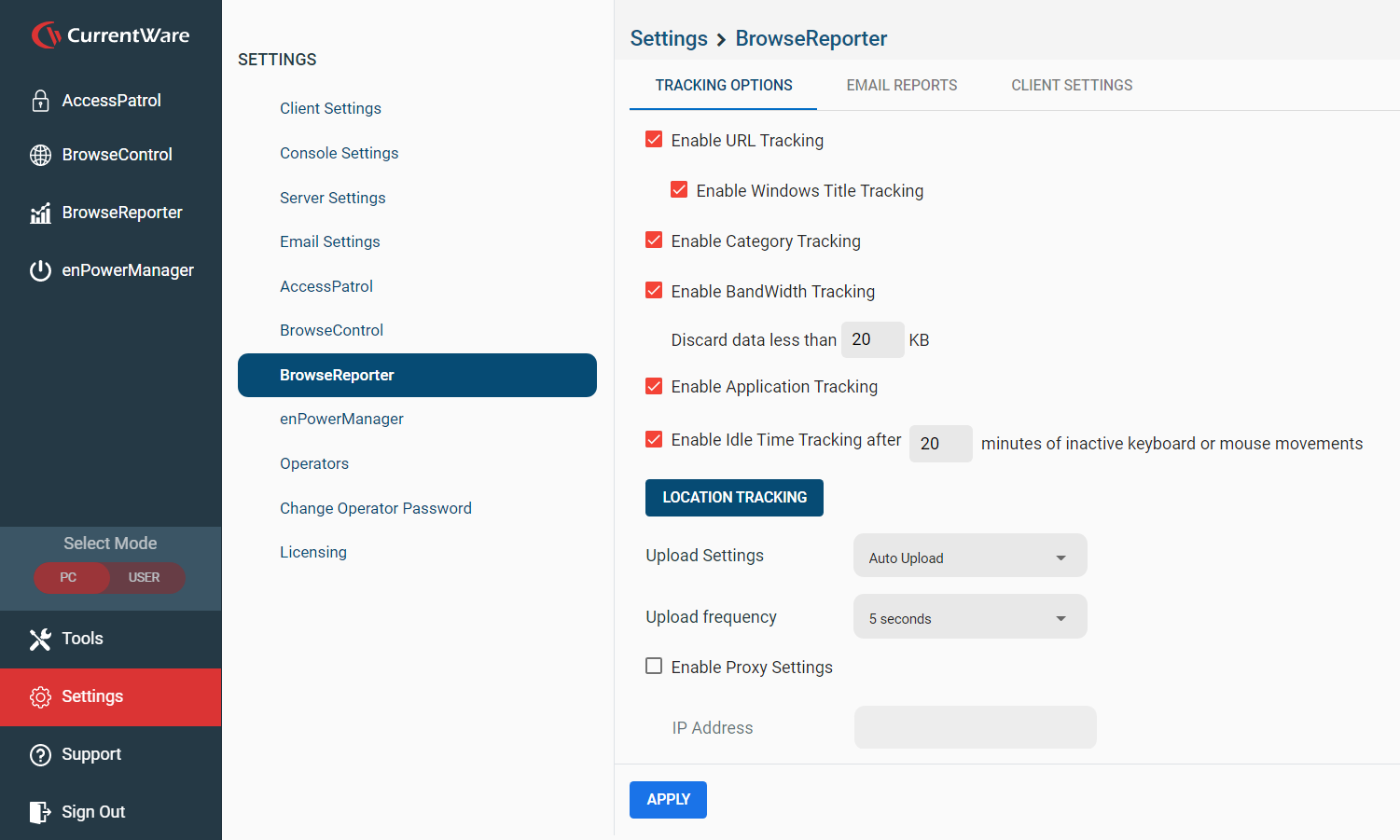
Task: Click the CurrentWare logo
Action: (110, 35)
